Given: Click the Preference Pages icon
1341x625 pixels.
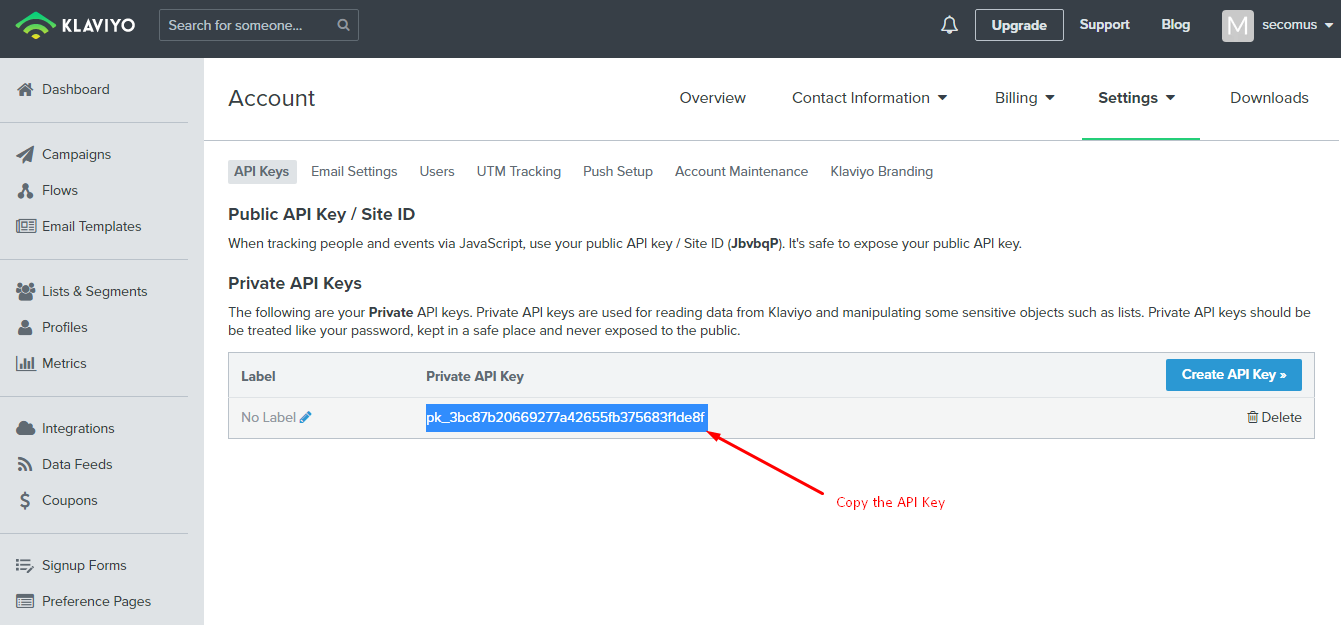Looking at the screenshot, I should click(x=26, y=601).
